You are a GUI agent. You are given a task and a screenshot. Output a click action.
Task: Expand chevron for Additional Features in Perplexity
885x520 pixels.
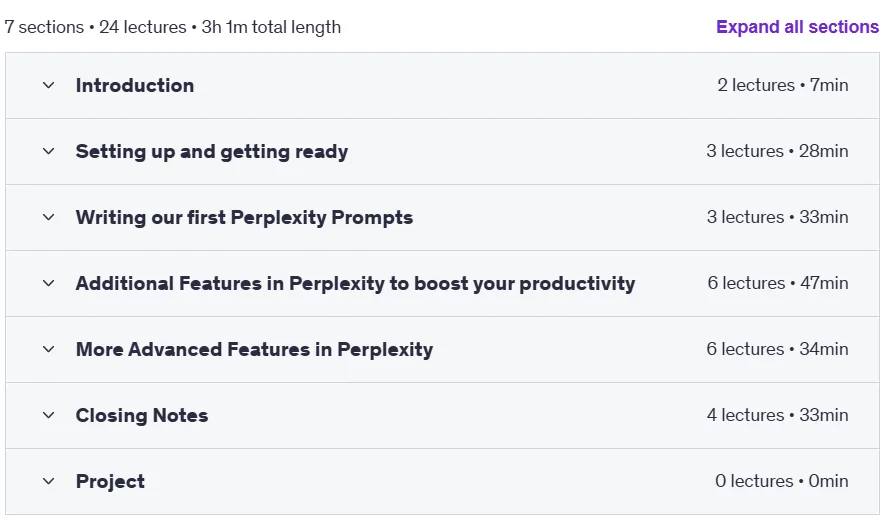point(49,283)
